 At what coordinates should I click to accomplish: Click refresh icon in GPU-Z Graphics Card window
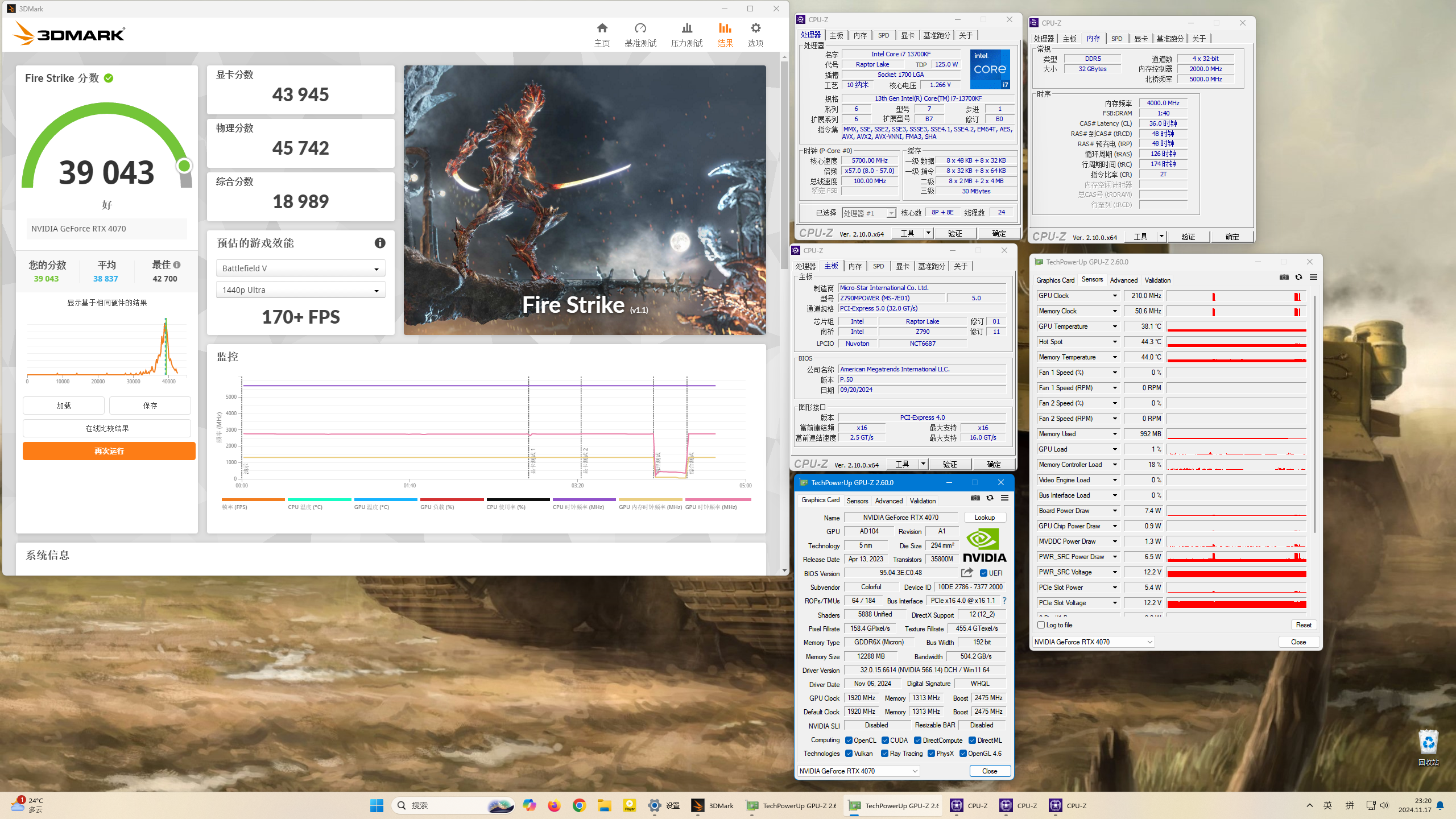tap(990, 498)
